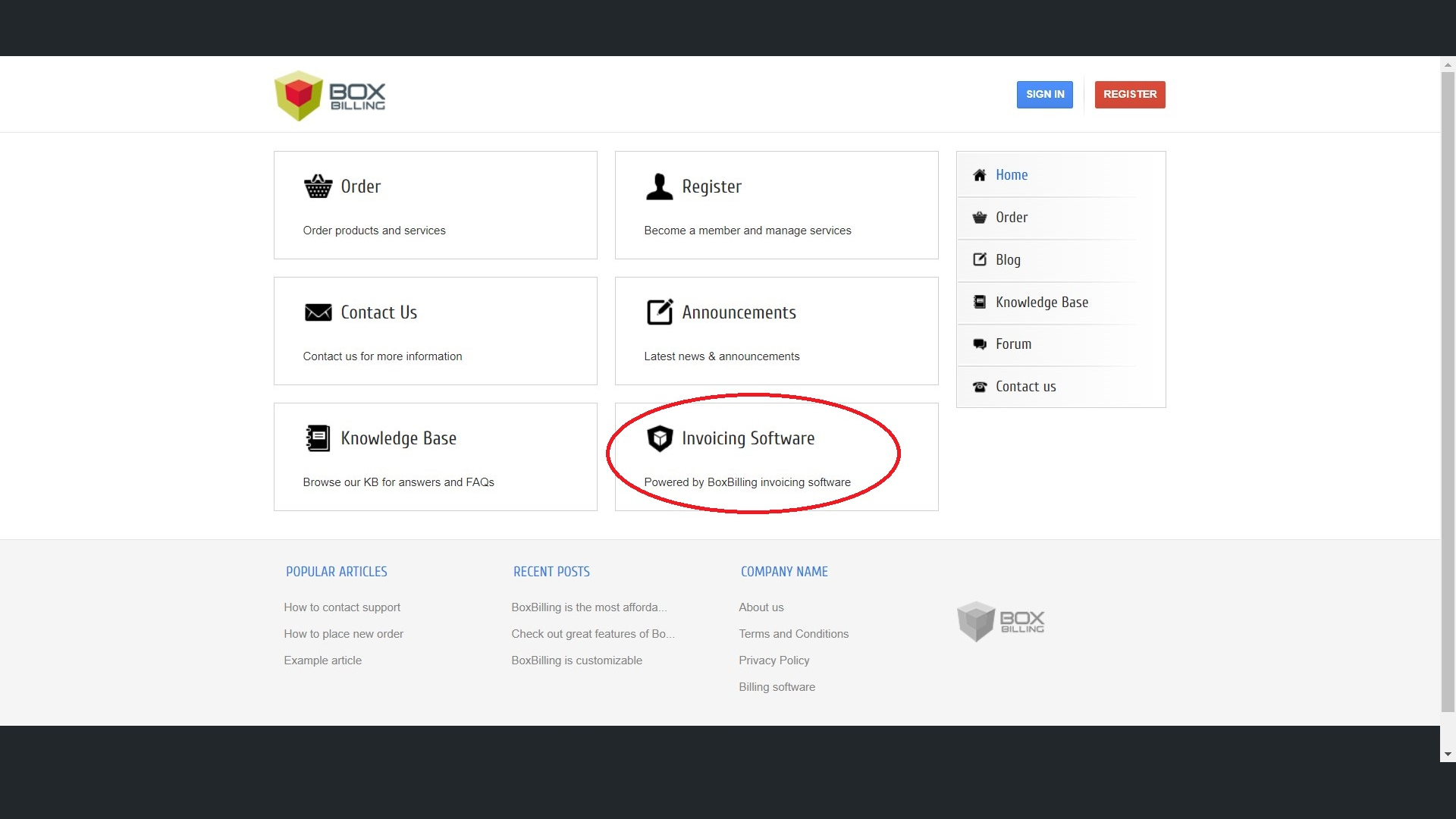Screen dimensions: 1456x819
Task: Click the person icon on Register card
Action: click(659, 186)
